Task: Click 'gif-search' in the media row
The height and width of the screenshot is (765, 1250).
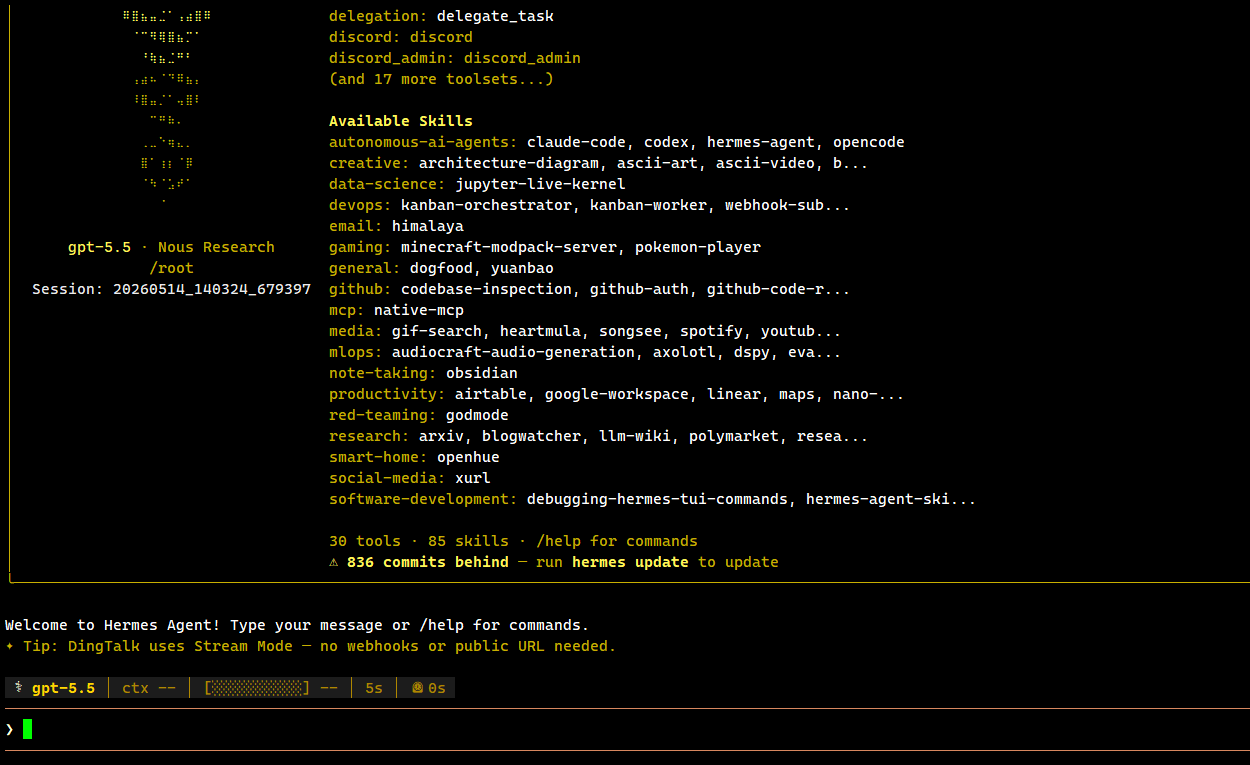Action: point(437,331)
